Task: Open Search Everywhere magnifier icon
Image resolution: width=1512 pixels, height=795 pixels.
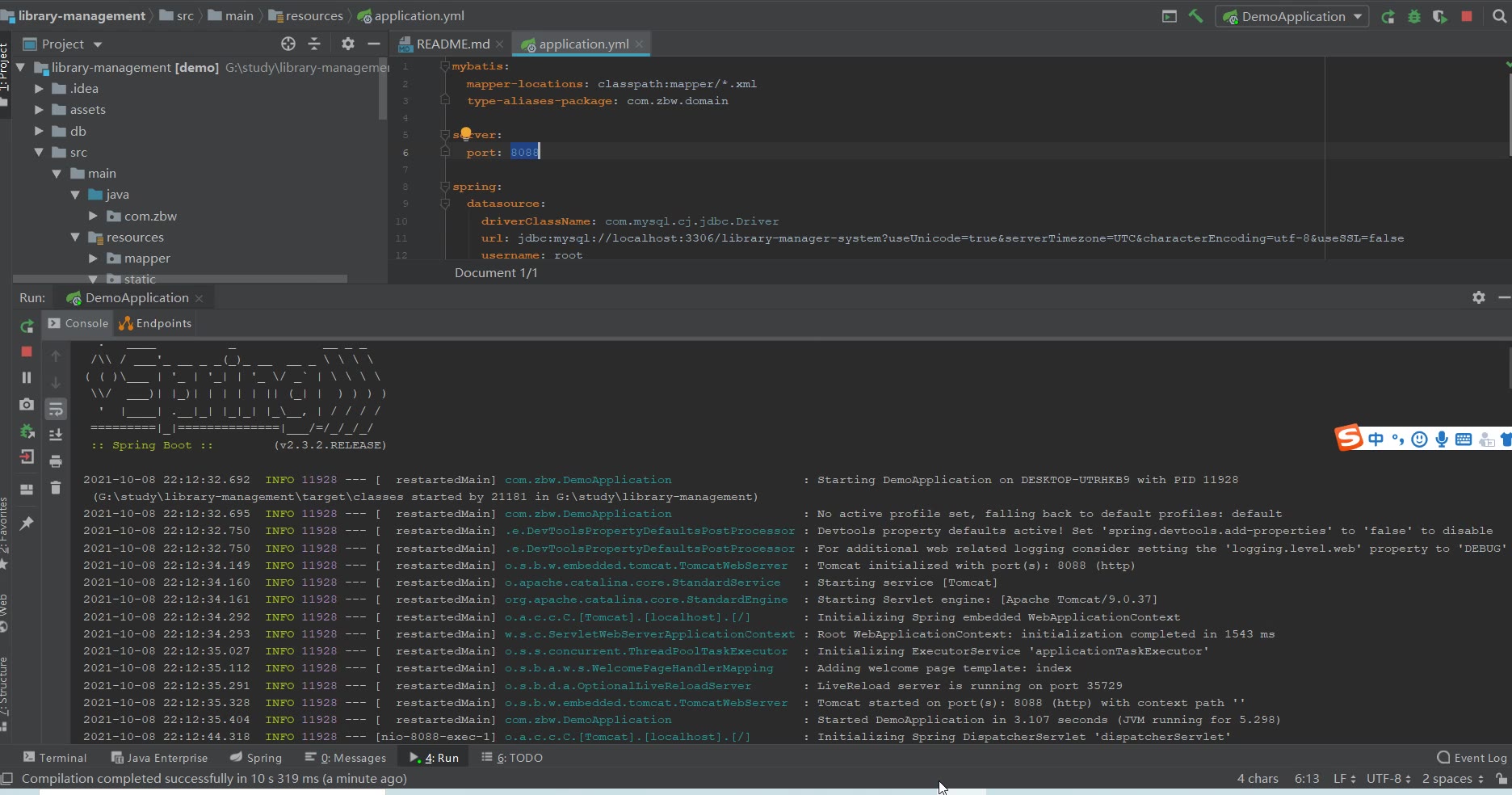Action: [x=1499, y=16]
